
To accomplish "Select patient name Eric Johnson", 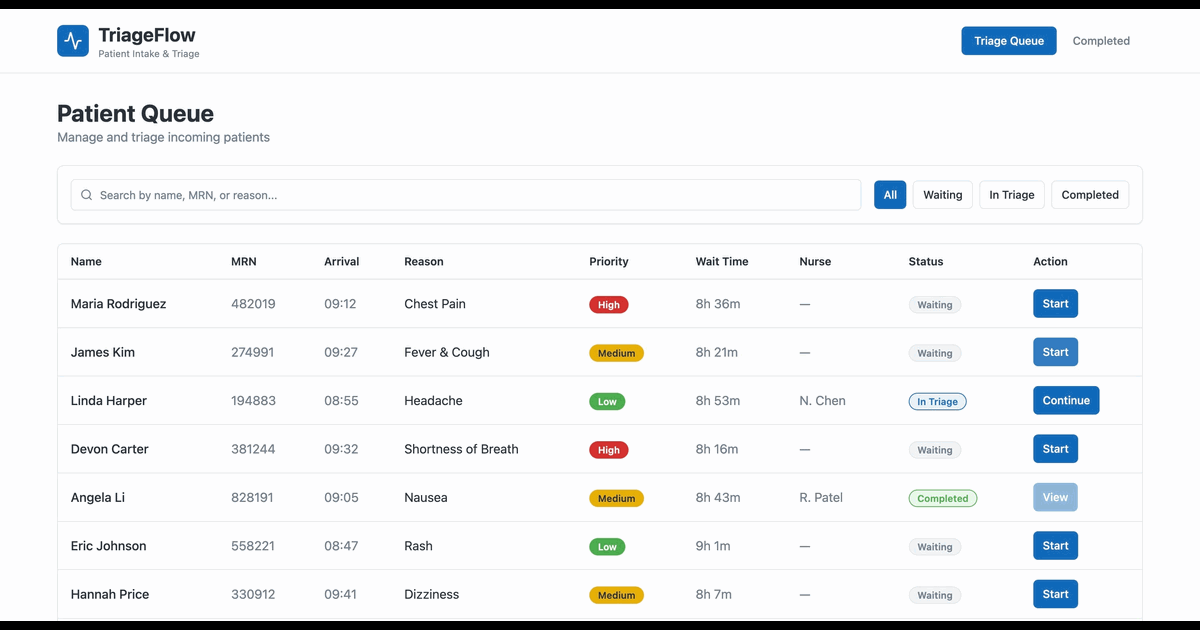I will 109,546.
